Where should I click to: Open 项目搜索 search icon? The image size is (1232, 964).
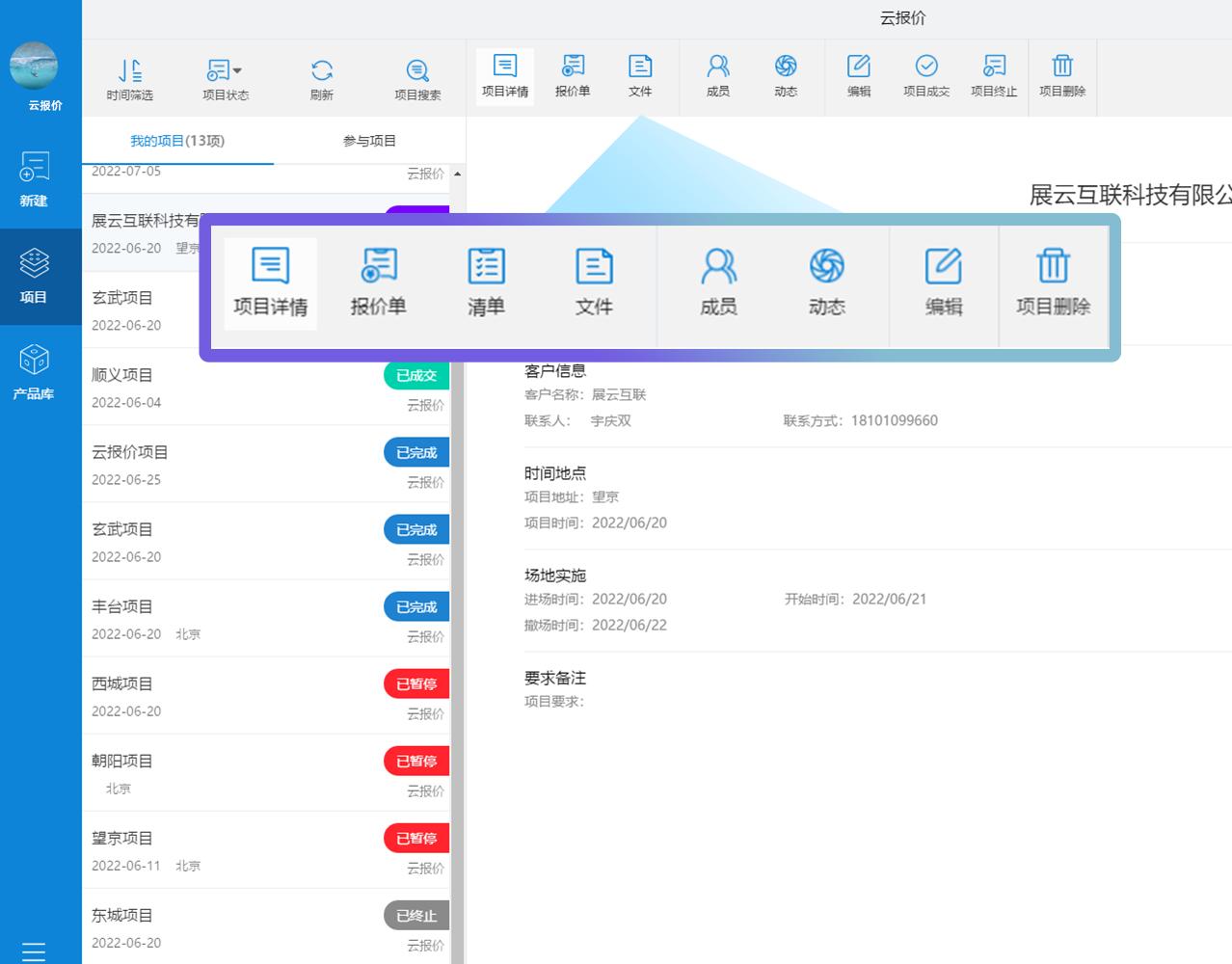[x=416, y=77]
